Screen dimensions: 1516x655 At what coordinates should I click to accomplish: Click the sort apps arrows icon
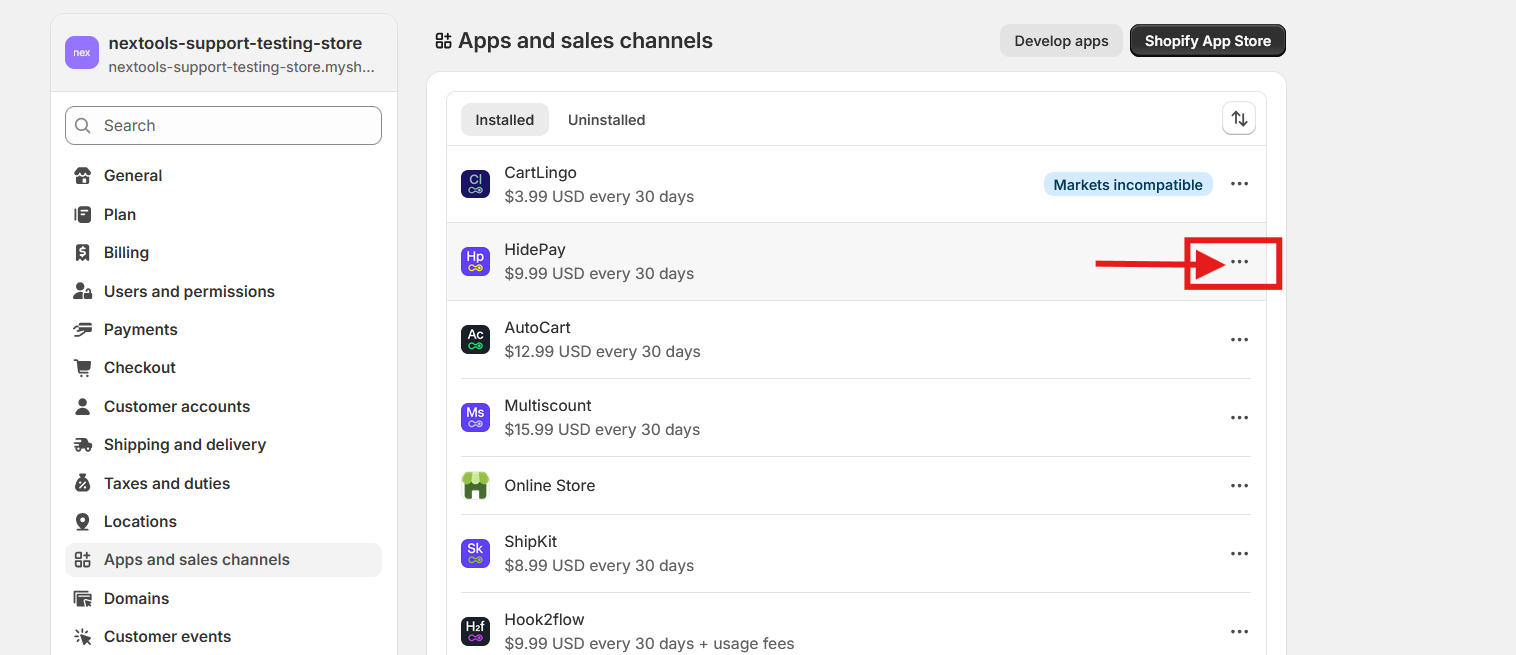click(x=1239, y=119)
